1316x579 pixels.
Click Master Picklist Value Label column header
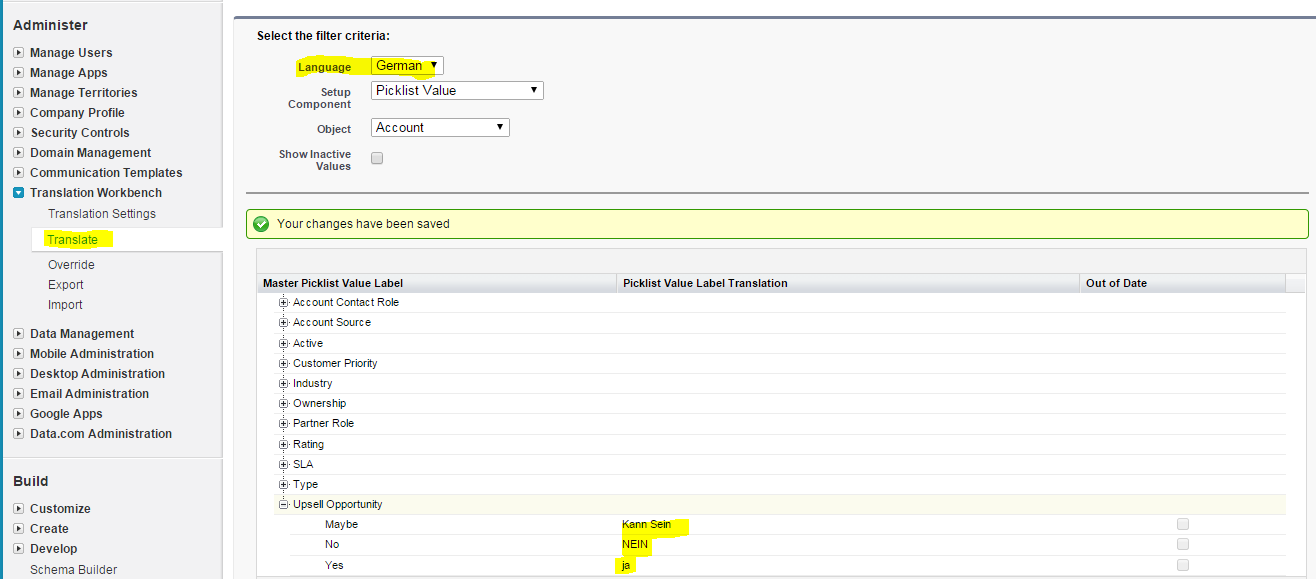[437, 283]
